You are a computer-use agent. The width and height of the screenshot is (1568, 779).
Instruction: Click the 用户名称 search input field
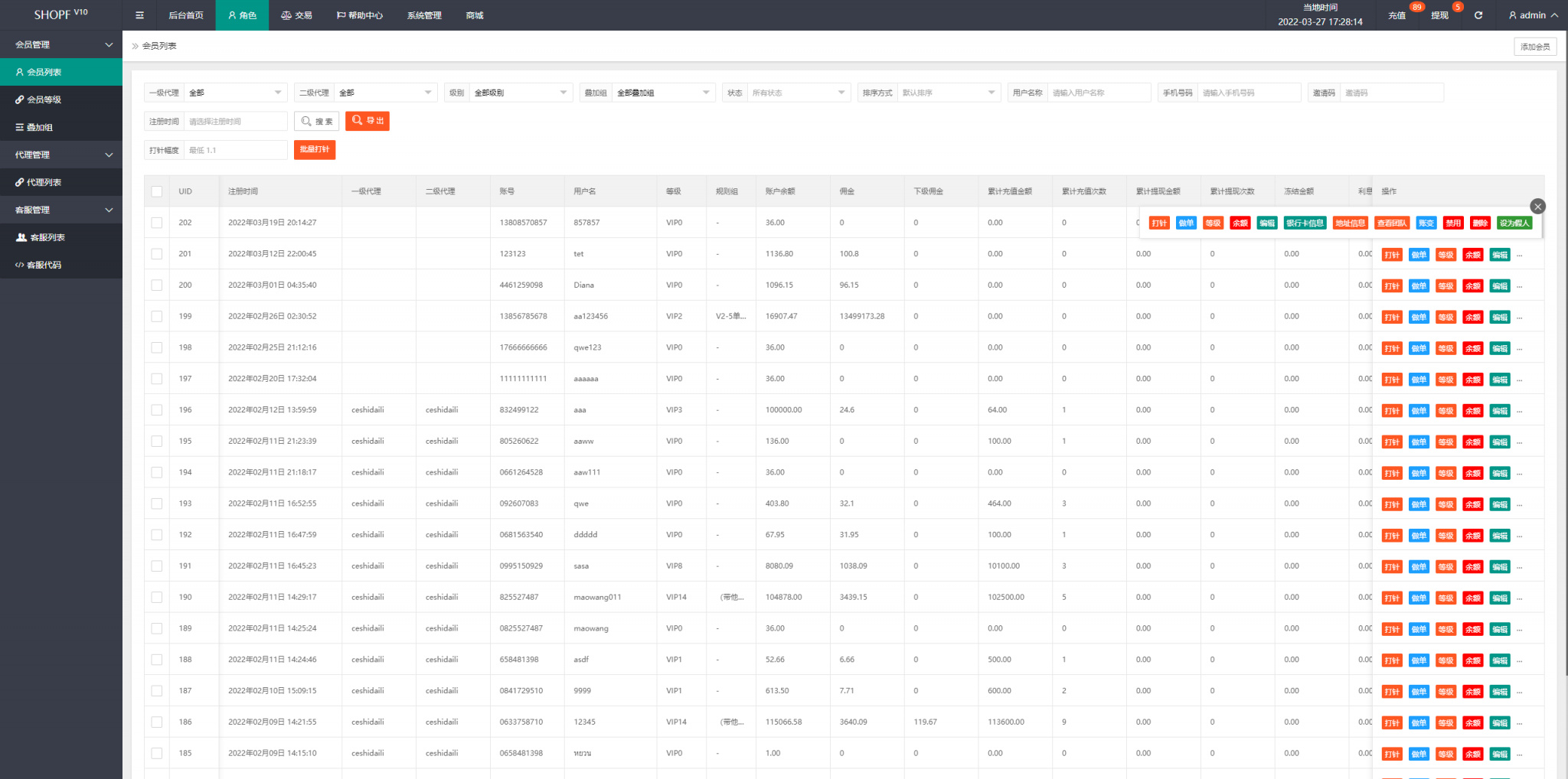[1098, 93]
